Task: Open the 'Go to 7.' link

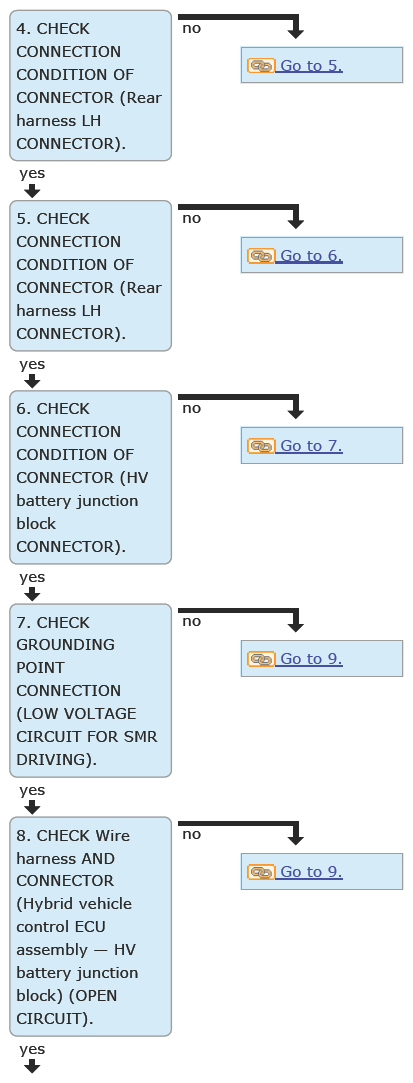Action: 311,445
